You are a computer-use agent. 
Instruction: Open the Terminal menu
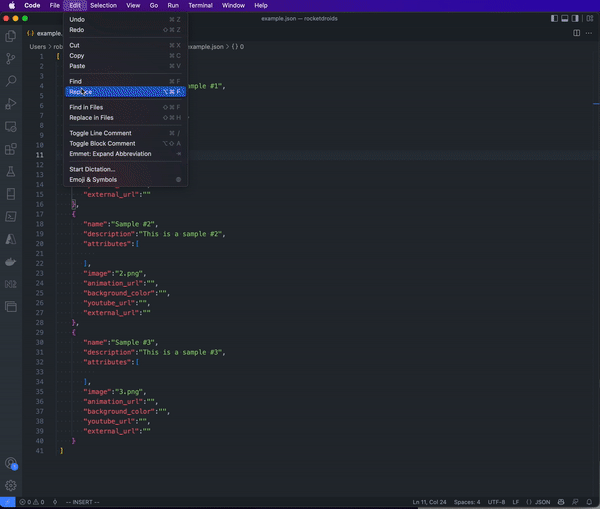coord(201,5)
